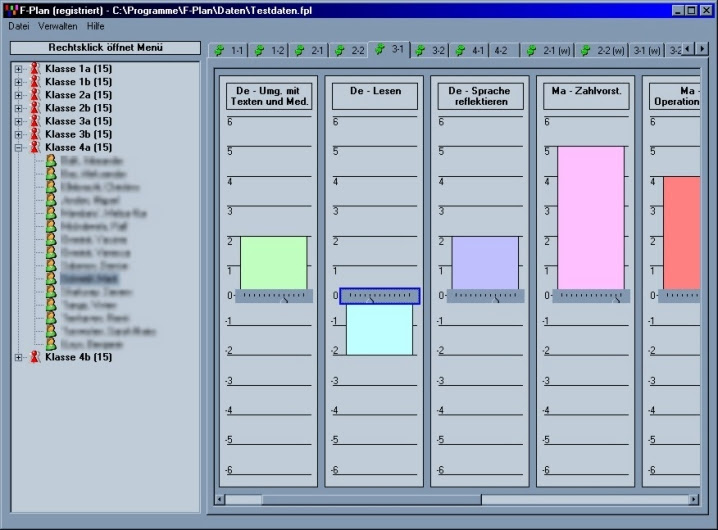Click the green figure icon on tab 4-1

tap(460, 50)
